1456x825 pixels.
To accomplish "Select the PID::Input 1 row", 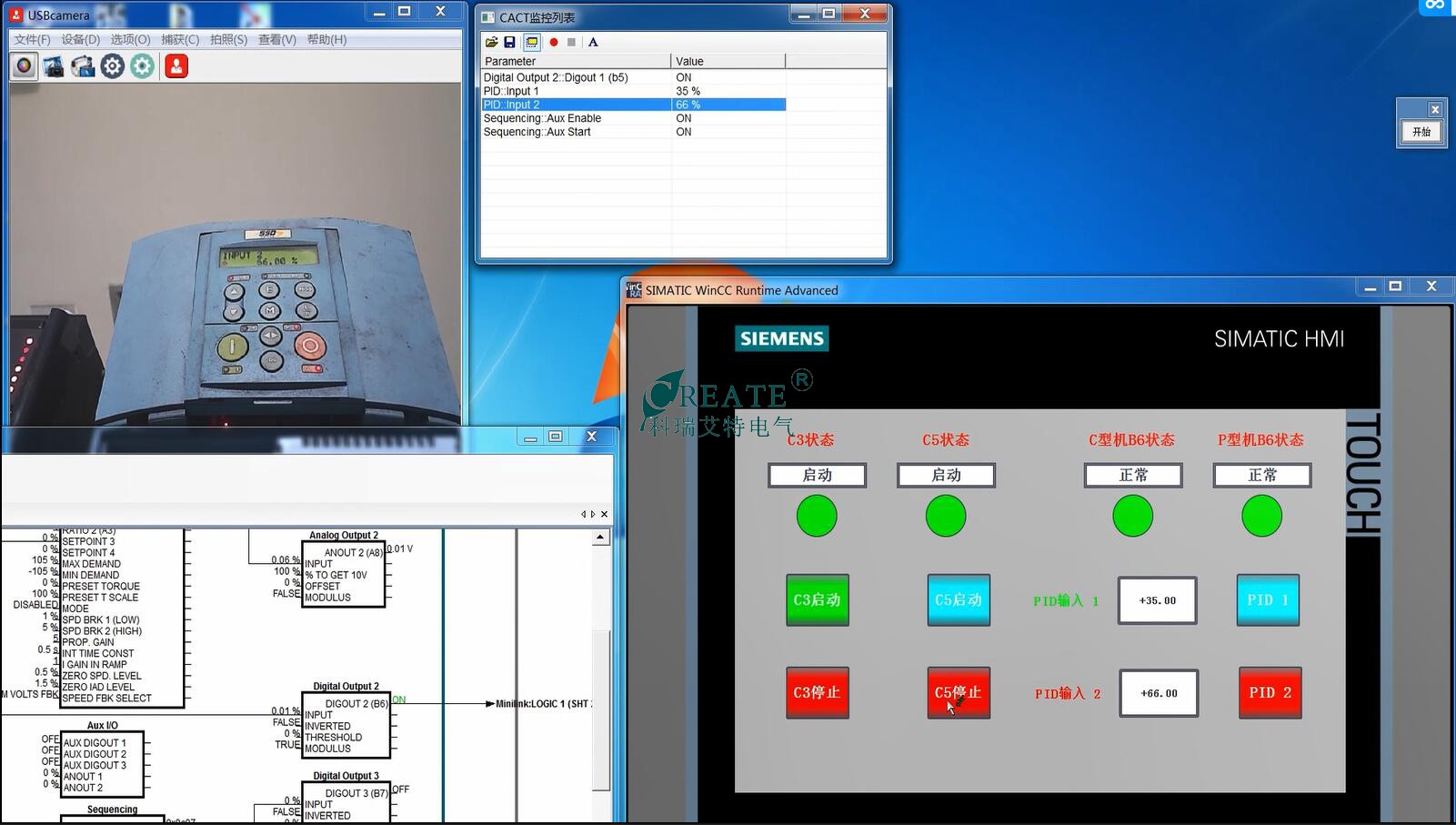I will (x=633, y=91).
